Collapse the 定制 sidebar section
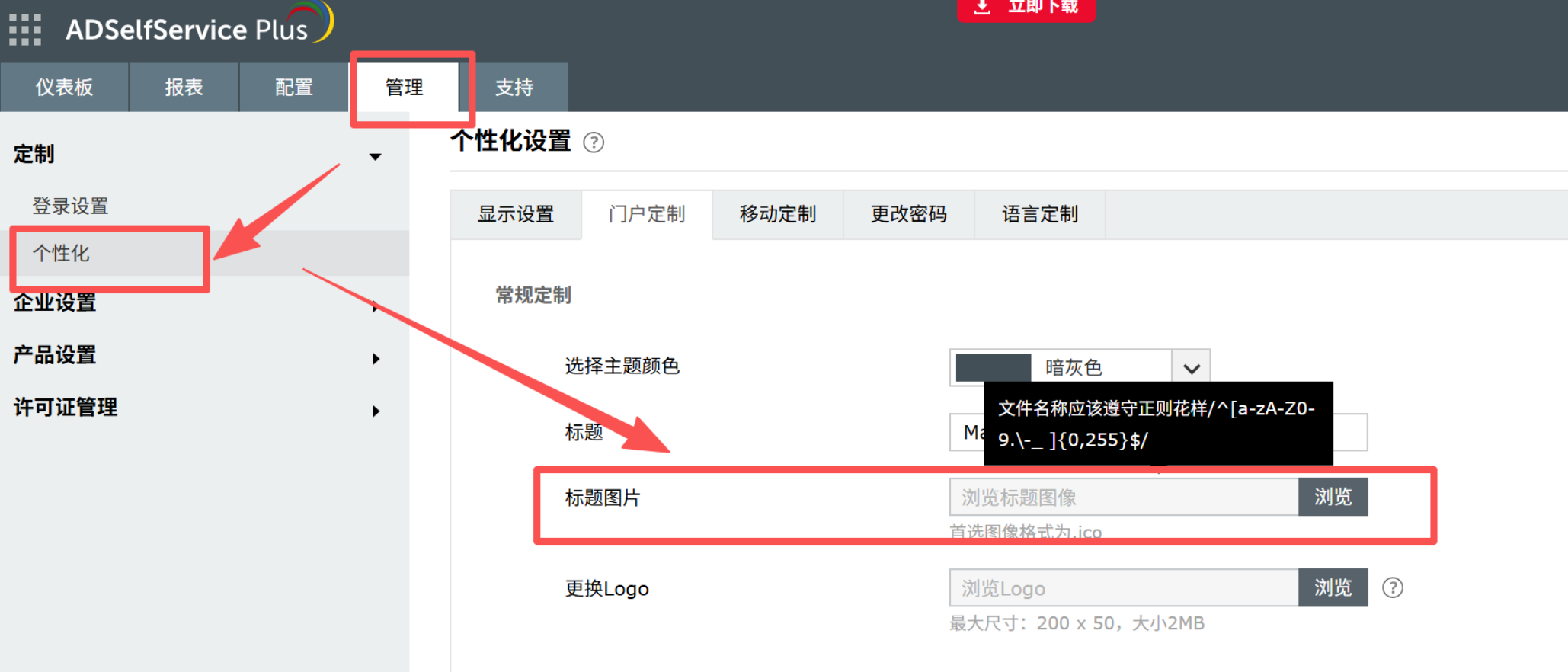 (x=375, y=156)
